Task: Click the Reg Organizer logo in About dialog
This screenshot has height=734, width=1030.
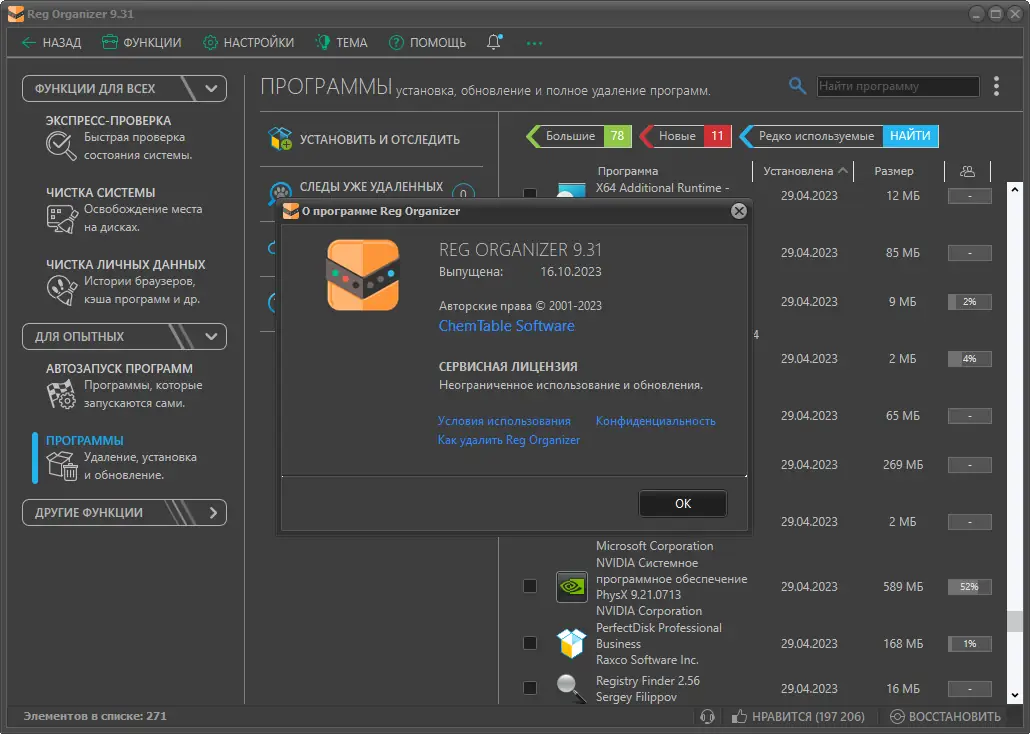Action: coord(363,275)
